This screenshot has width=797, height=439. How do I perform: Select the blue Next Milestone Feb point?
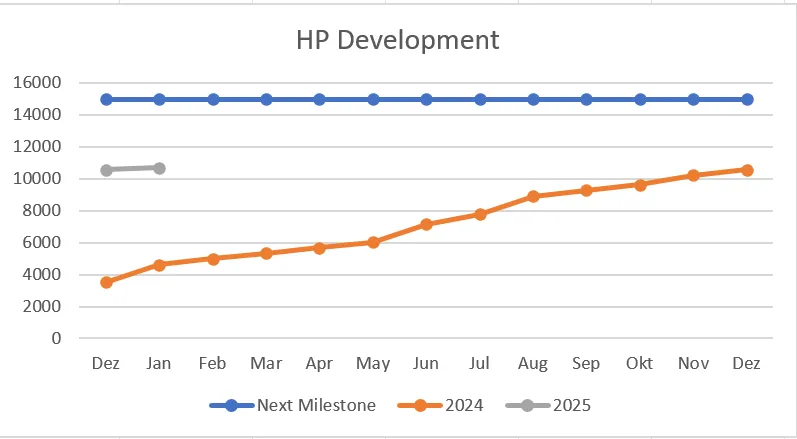[x=213, y=99]
